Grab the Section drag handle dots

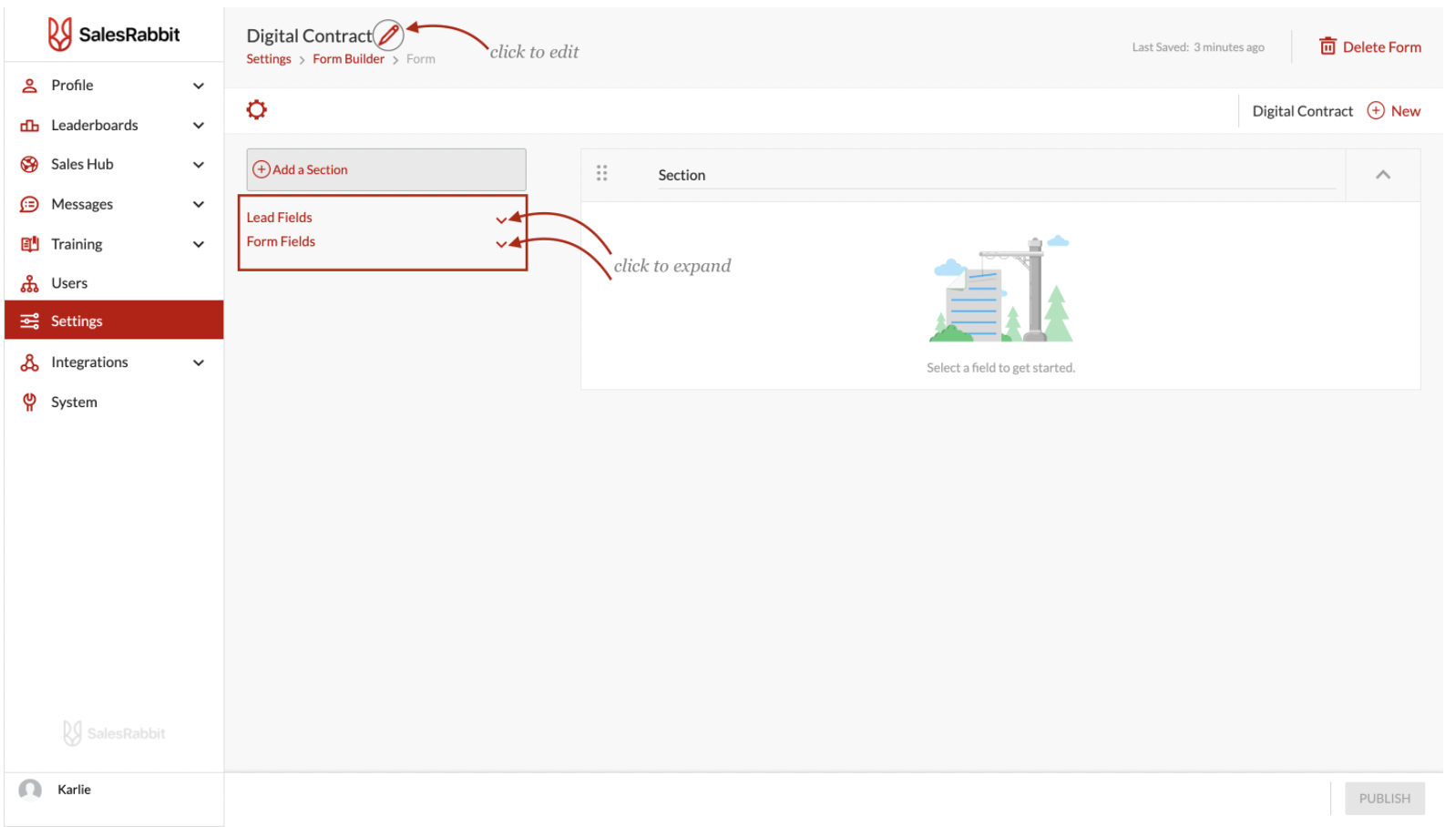601,173
